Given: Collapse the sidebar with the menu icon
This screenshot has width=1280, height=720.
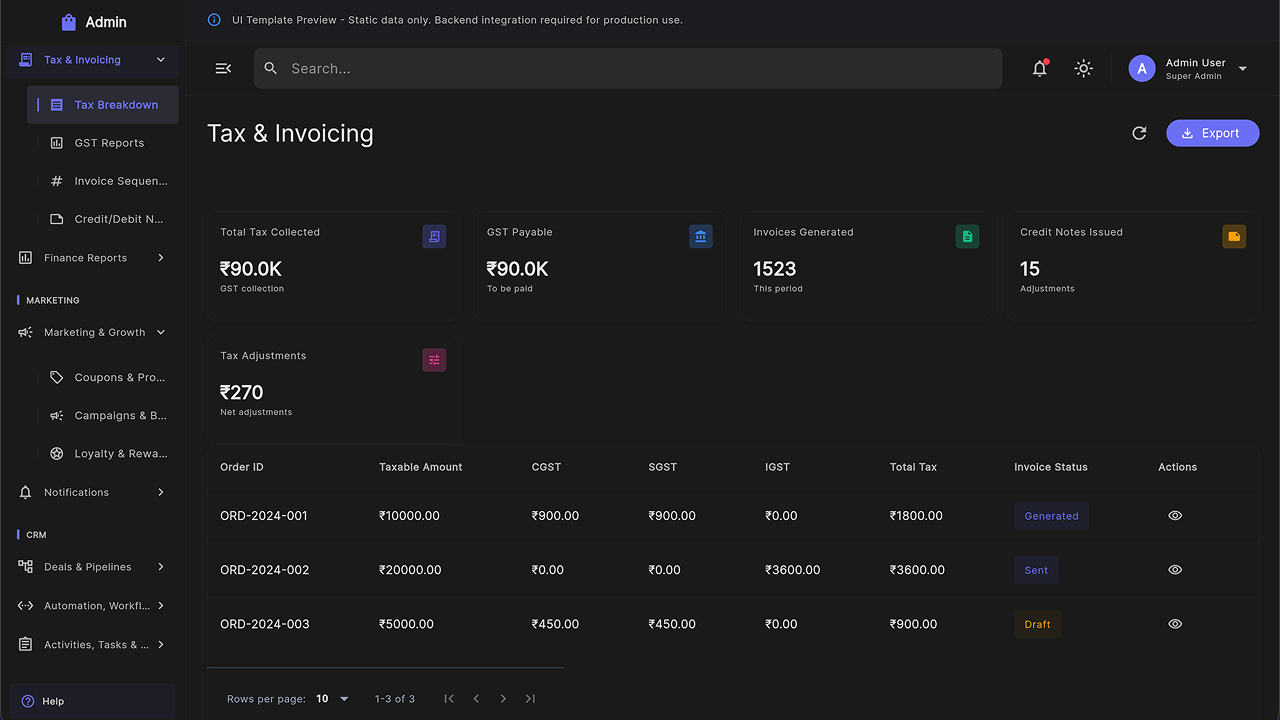Looking at the screenshot, I should pyautogui.click(x=223, y=68).
